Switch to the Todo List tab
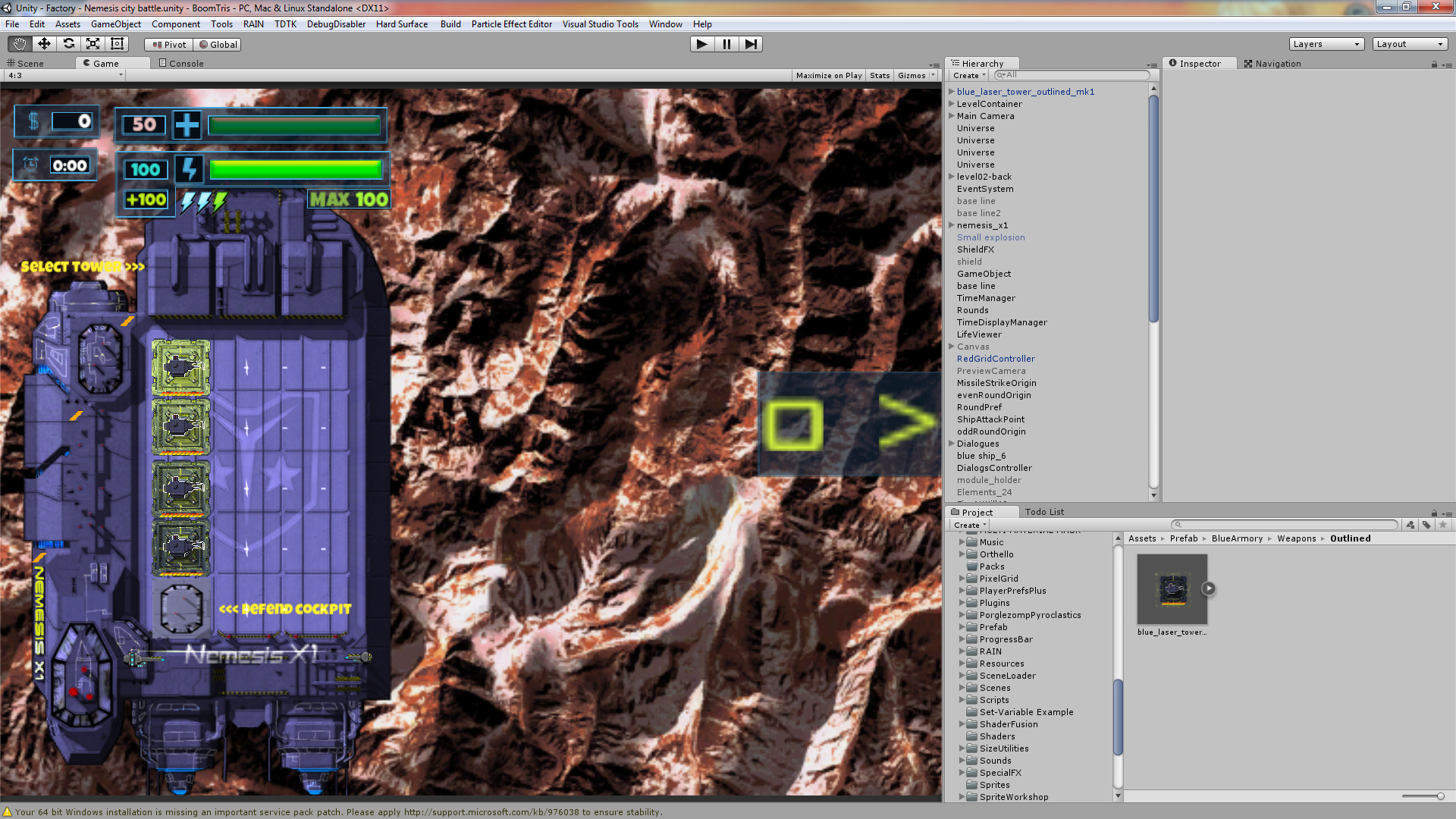1456x819 pixels. (1044, 512)
